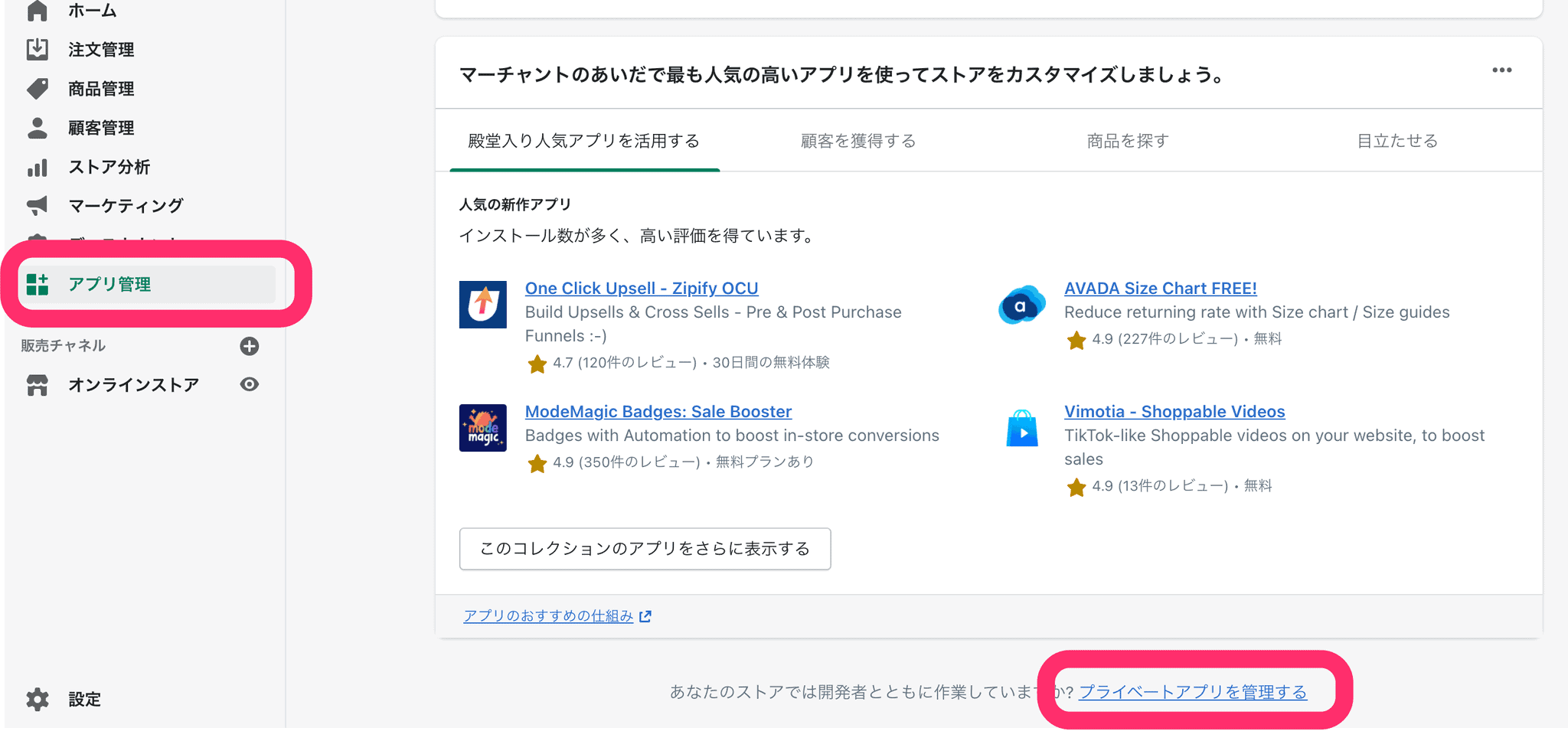Click the One Click Upsell app icon
This screenshot has height=754, width=1568.
(482, 305)
